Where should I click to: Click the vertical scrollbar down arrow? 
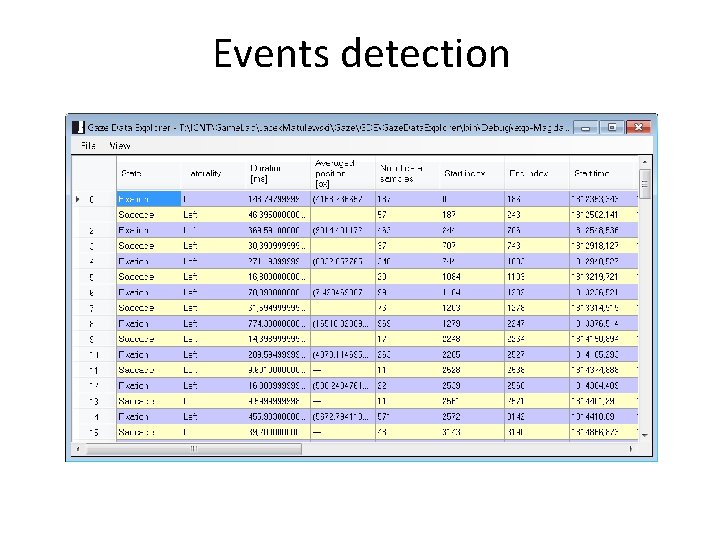click(x=645, y=435)
